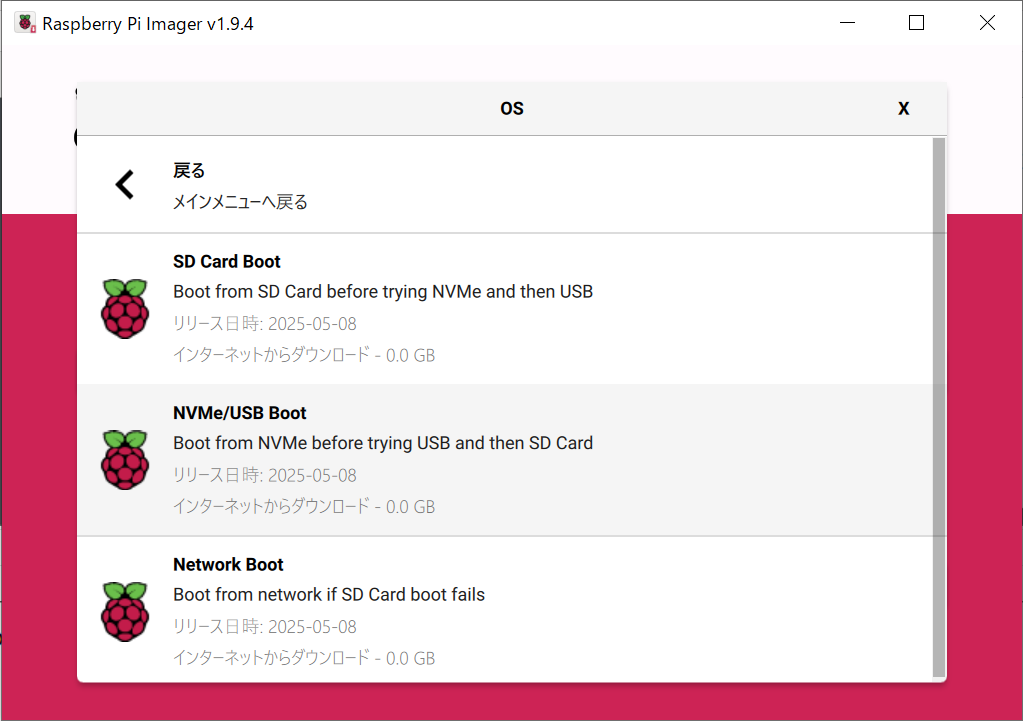This screenshot has height=721, width=1023.
Task: Click the Raspberry Pi Imager title bar icon
Action: click(x=25, y=23)
